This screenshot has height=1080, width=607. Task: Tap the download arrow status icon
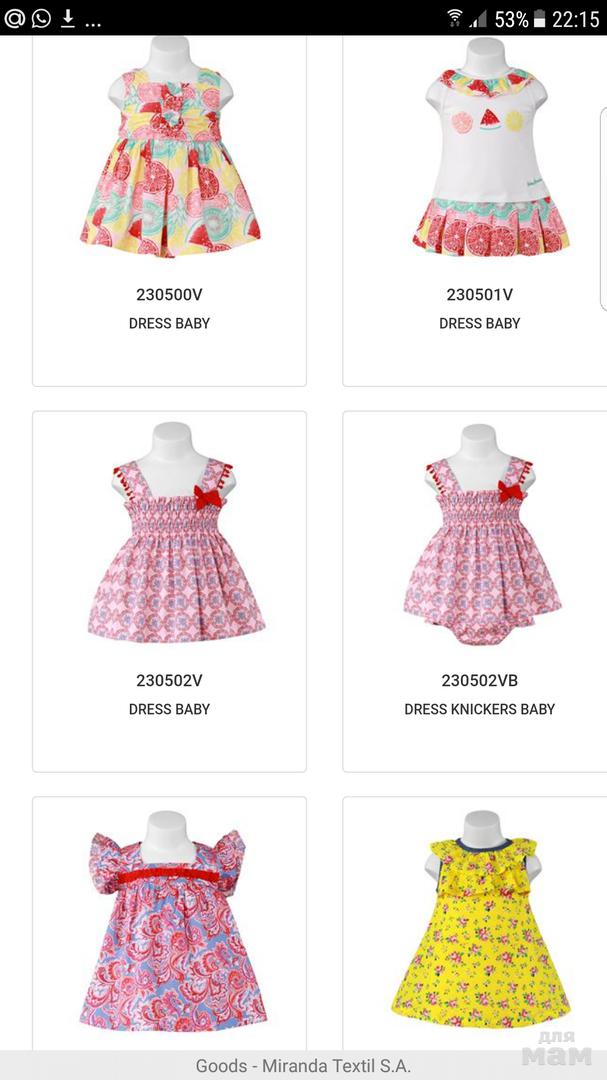68,18
